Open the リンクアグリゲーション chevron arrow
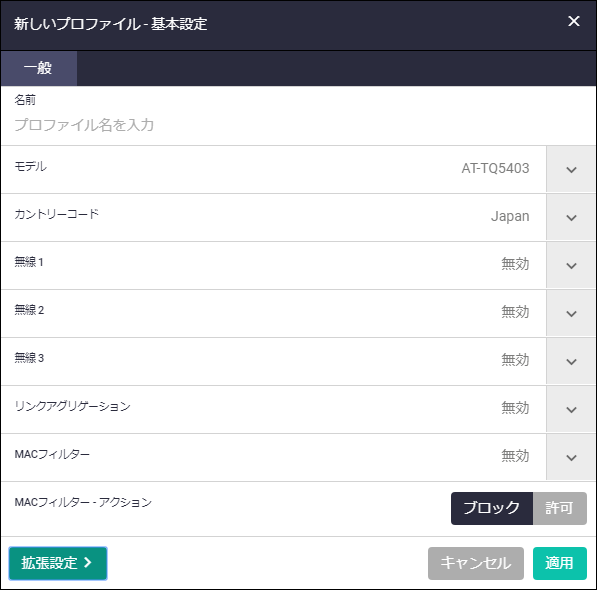 pos(571,409)
